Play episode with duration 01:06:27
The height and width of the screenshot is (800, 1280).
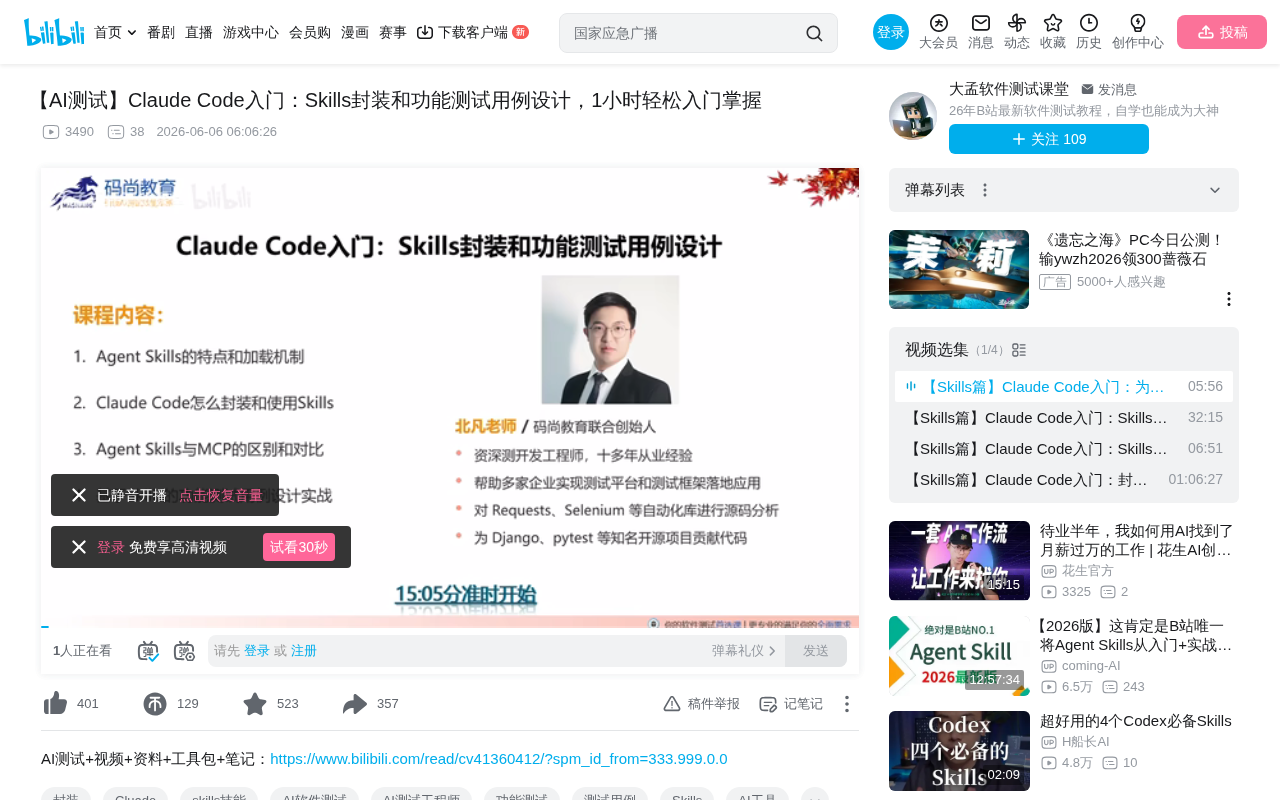1064,479
